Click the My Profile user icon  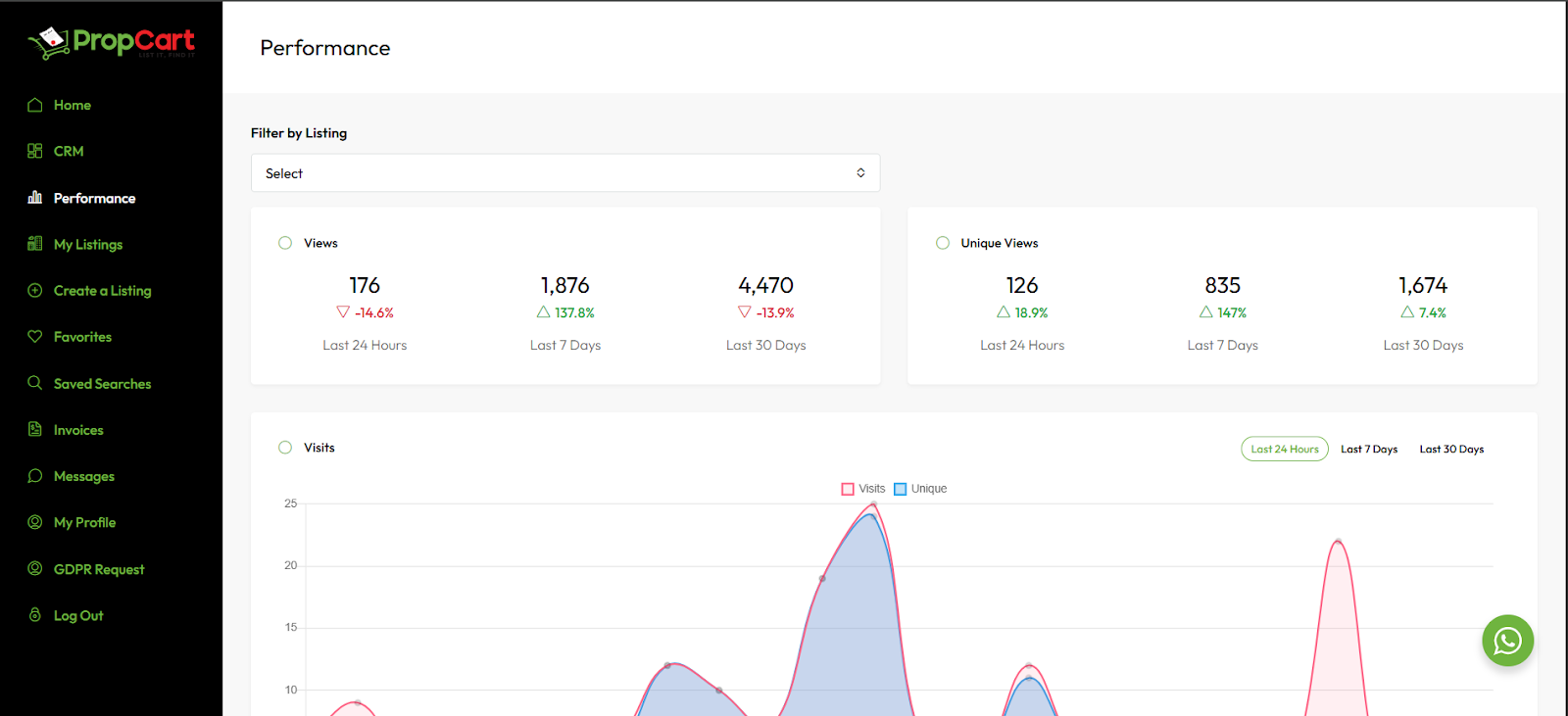tap(35, 522)
